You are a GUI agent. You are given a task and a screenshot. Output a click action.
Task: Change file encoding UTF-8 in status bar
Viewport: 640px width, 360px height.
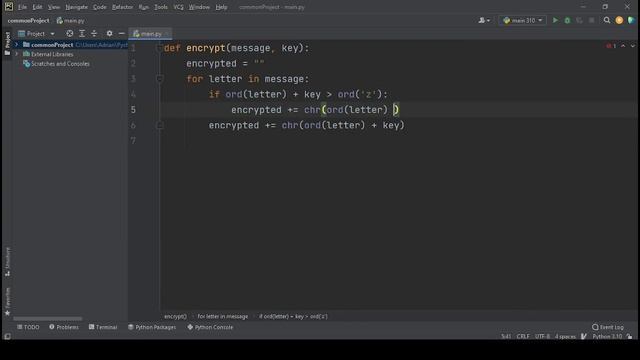542,336
